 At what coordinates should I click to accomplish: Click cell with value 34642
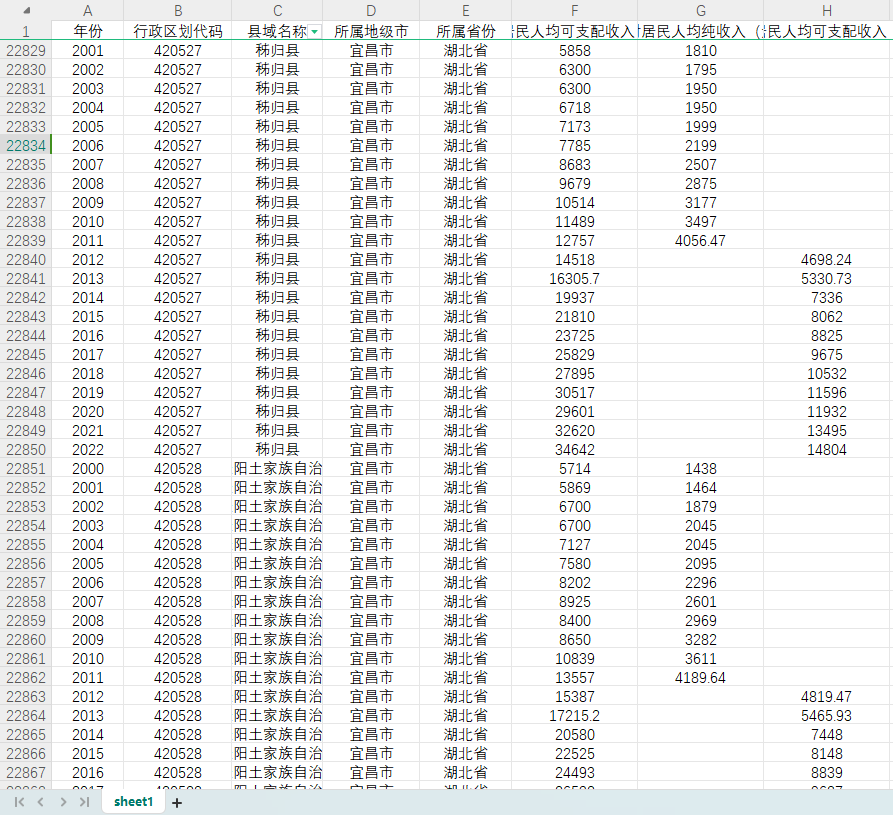pos(574,450)
